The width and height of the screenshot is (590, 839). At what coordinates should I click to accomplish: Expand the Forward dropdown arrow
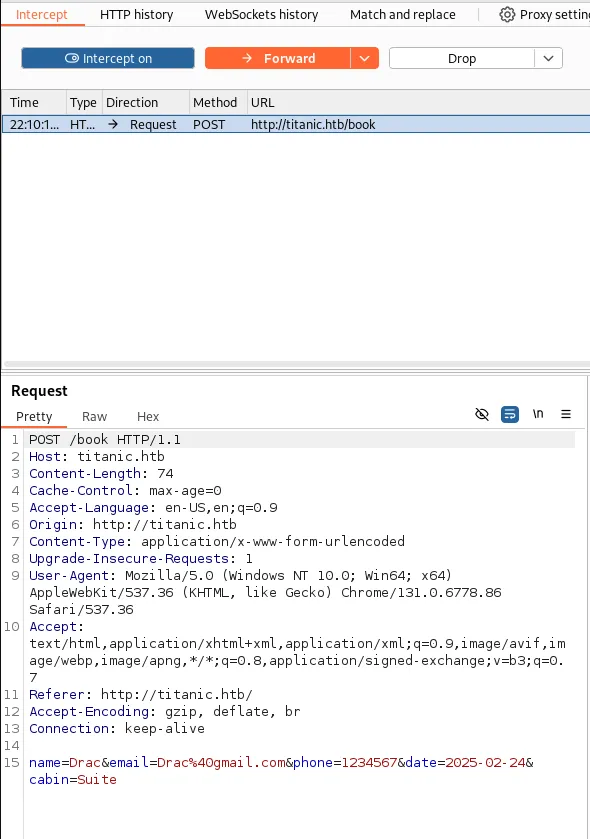click(x=365, y=58)
